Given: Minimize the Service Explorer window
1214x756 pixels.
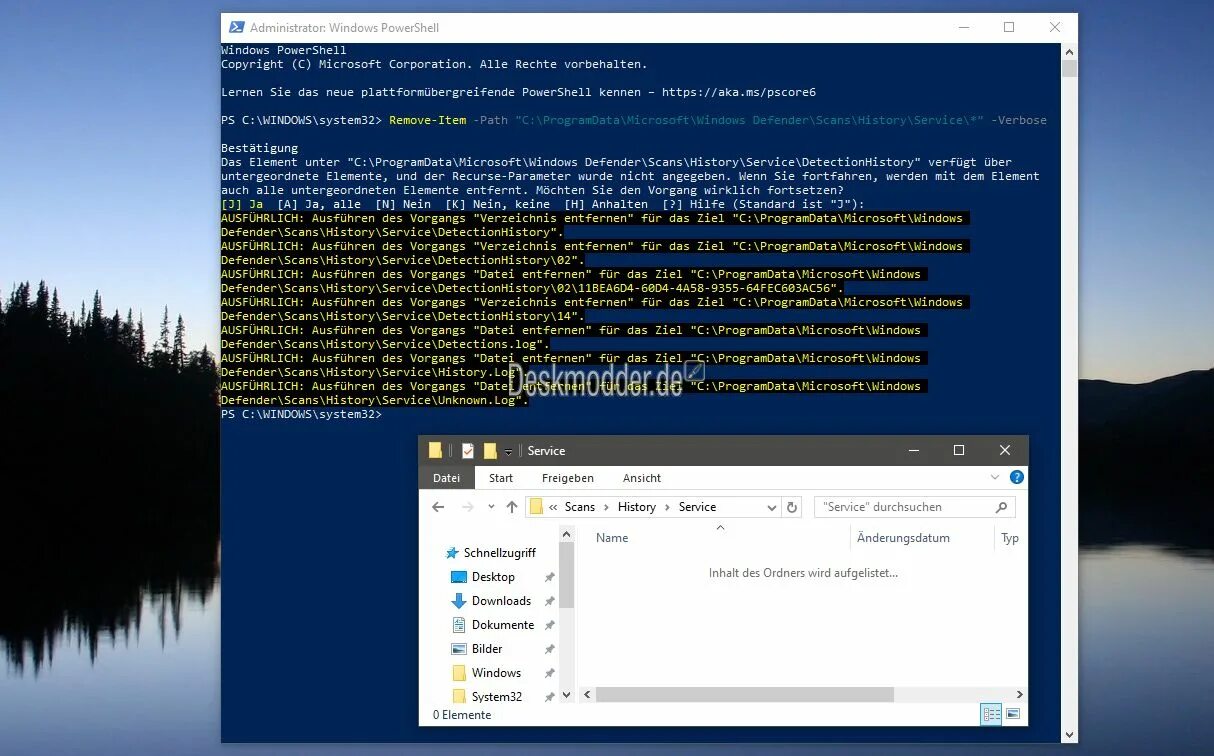Looking at the screenshot, I should pos(912,451).
